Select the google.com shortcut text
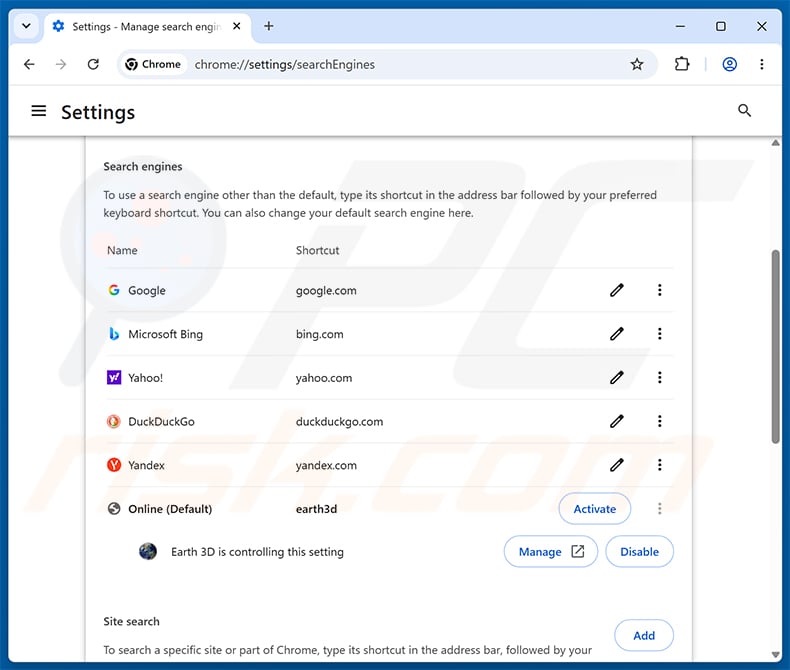The image size is (790, 670). (326, 291)
